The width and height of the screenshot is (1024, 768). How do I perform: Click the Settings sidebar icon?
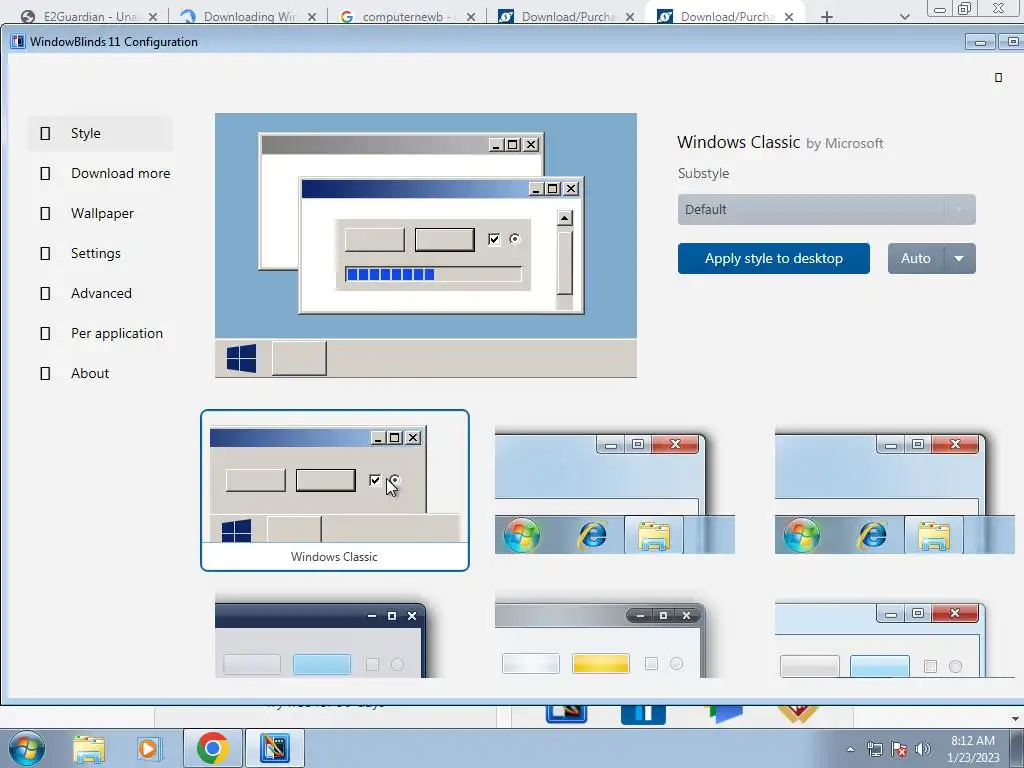[45, 253]
